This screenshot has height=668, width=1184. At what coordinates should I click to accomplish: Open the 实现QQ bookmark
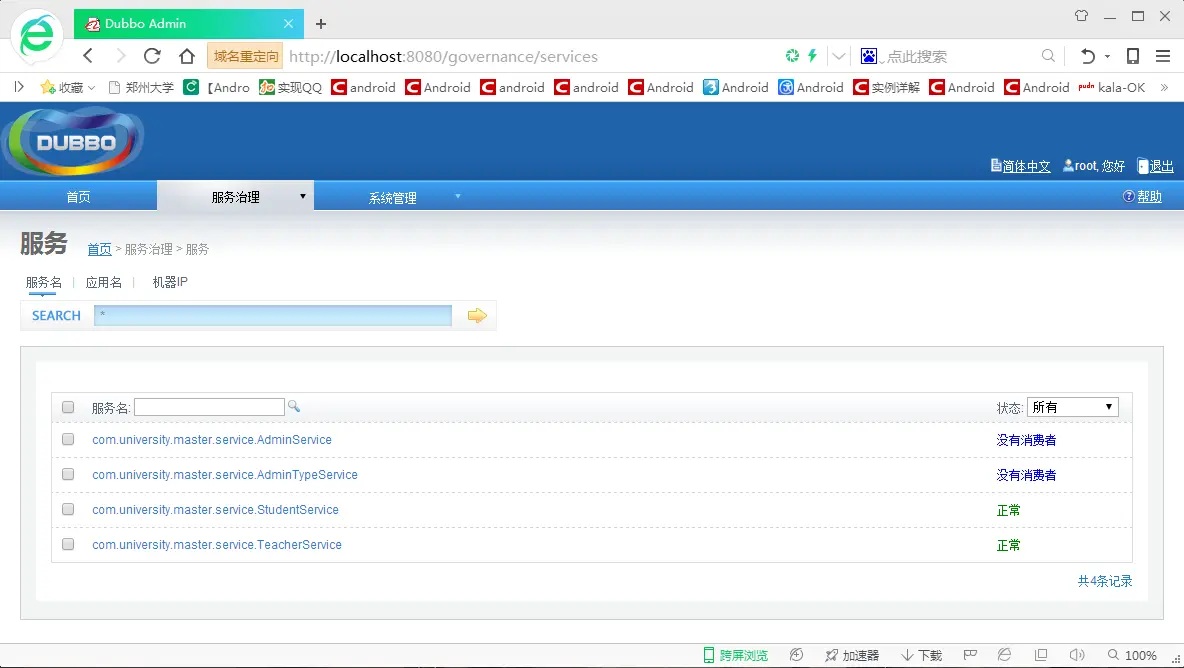(x=291, y=88)
